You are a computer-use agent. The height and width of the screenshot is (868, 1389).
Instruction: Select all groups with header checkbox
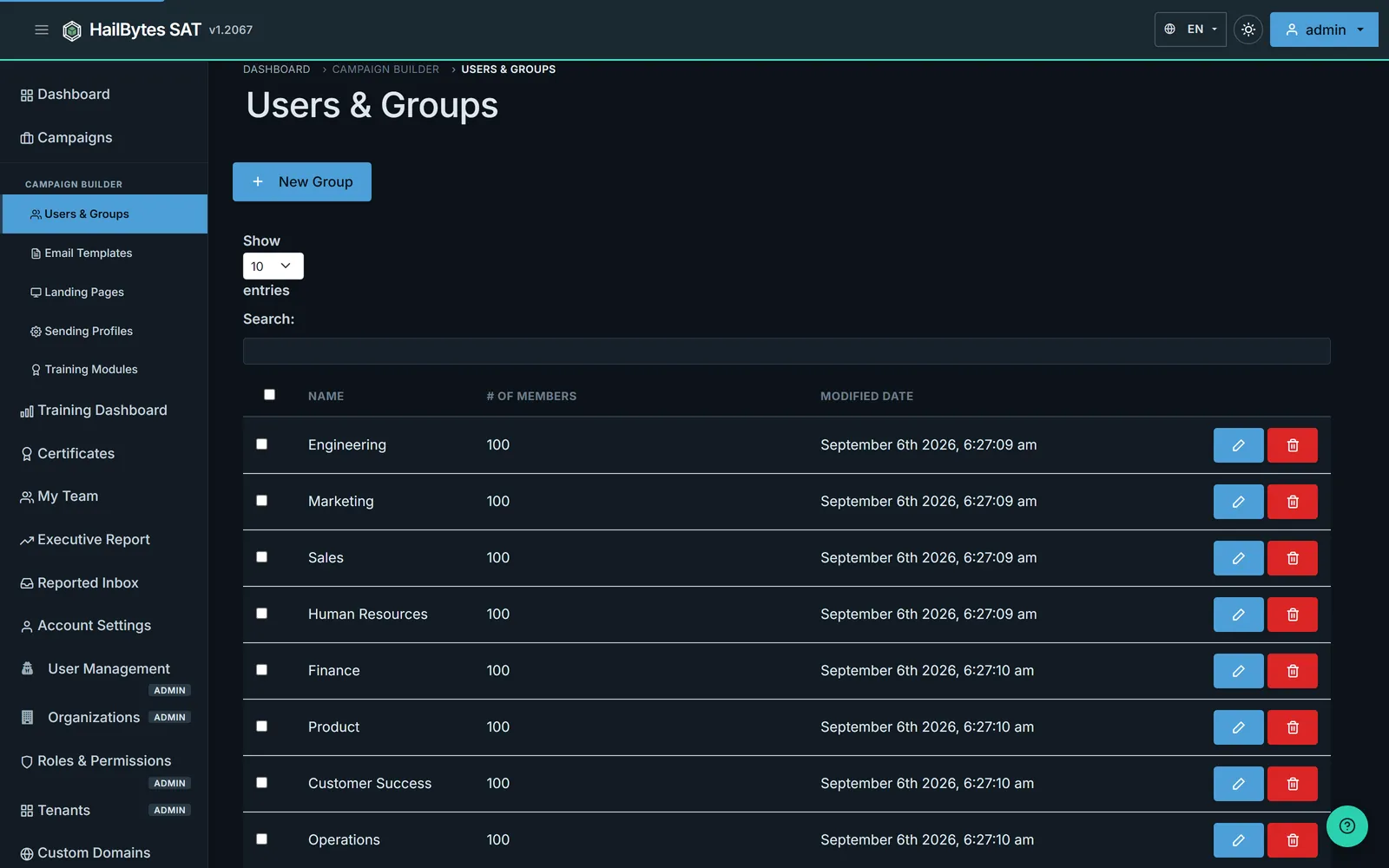(269, 394)
